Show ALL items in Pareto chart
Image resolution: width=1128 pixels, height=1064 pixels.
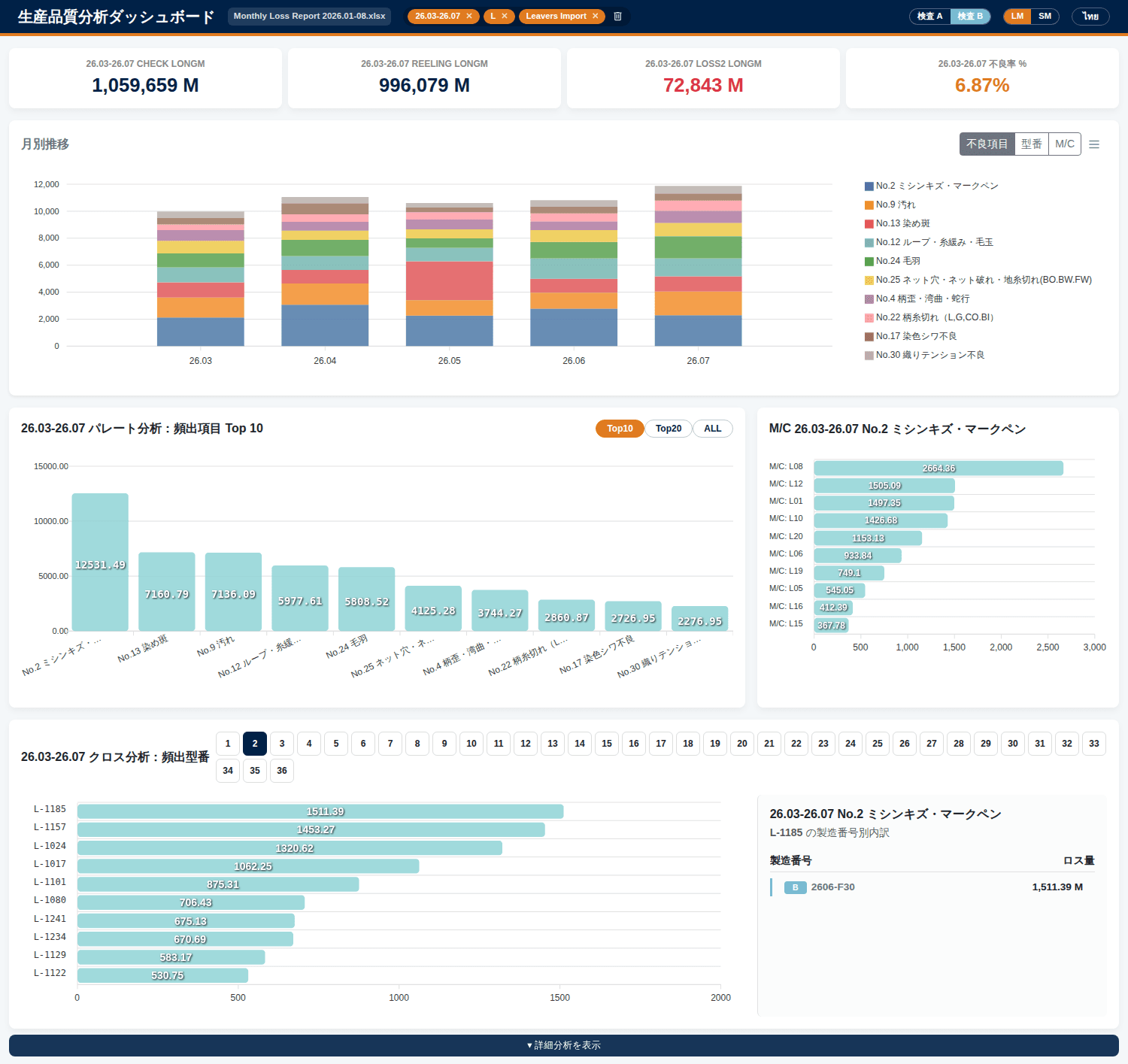[713, 429]
